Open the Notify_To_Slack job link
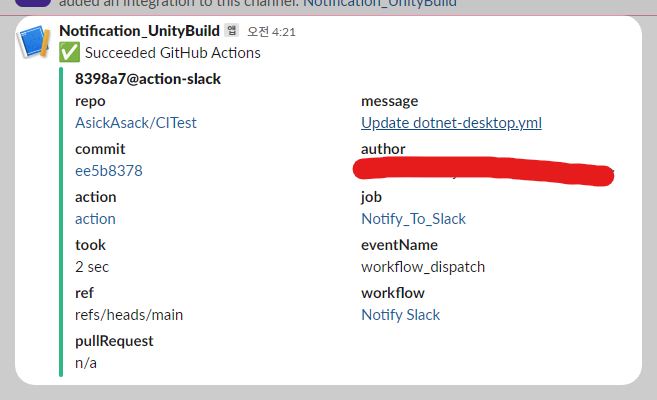The image size is (657, 400). click(414, 219)
